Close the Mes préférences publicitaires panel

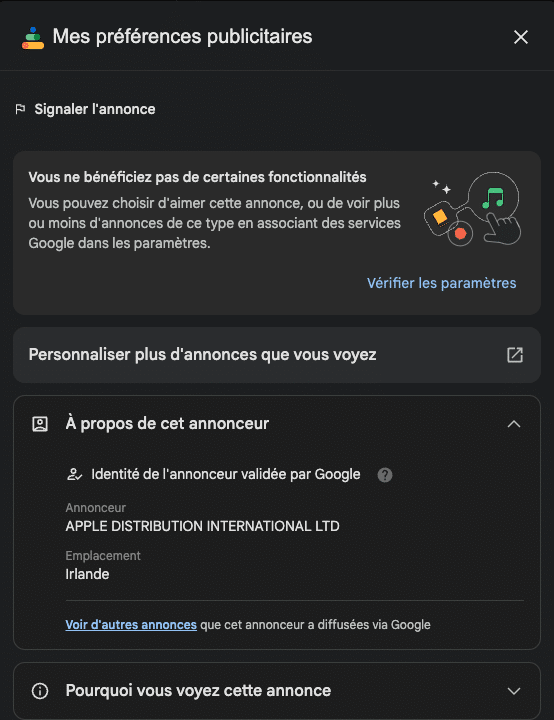pyautogui.click(x=520, y=37)
